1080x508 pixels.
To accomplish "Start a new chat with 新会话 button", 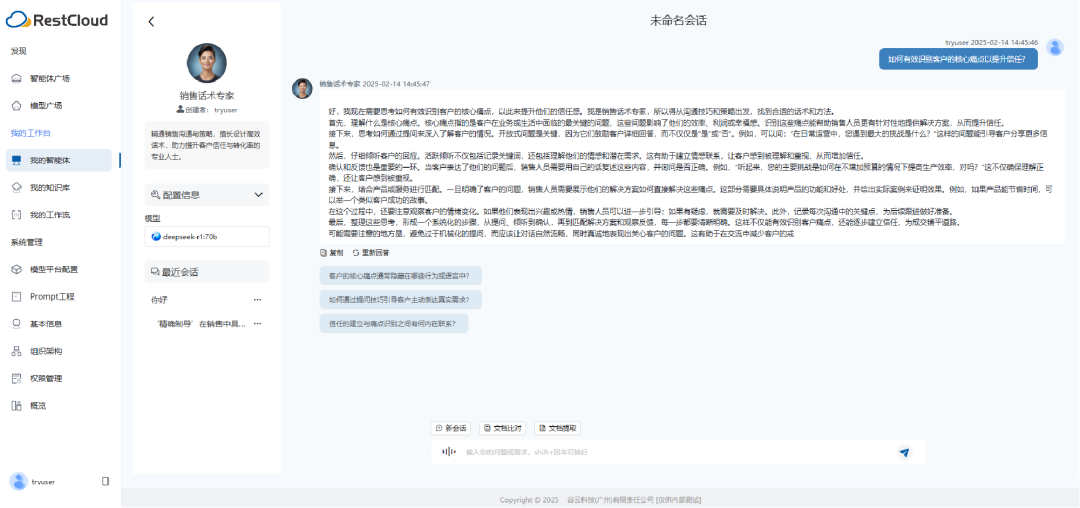I will pos(451,428).
